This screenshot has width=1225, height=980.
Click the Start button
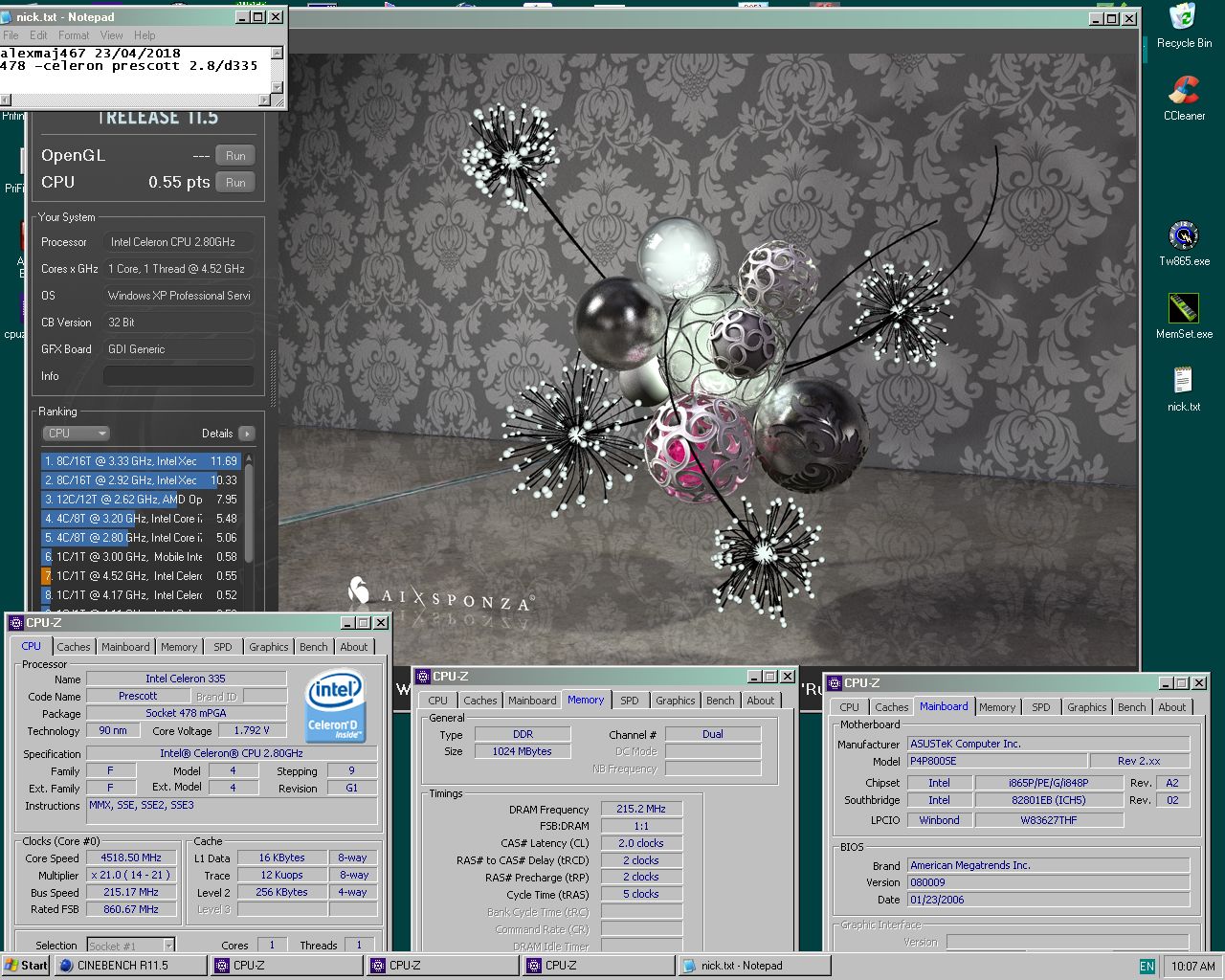click(26, 965)
